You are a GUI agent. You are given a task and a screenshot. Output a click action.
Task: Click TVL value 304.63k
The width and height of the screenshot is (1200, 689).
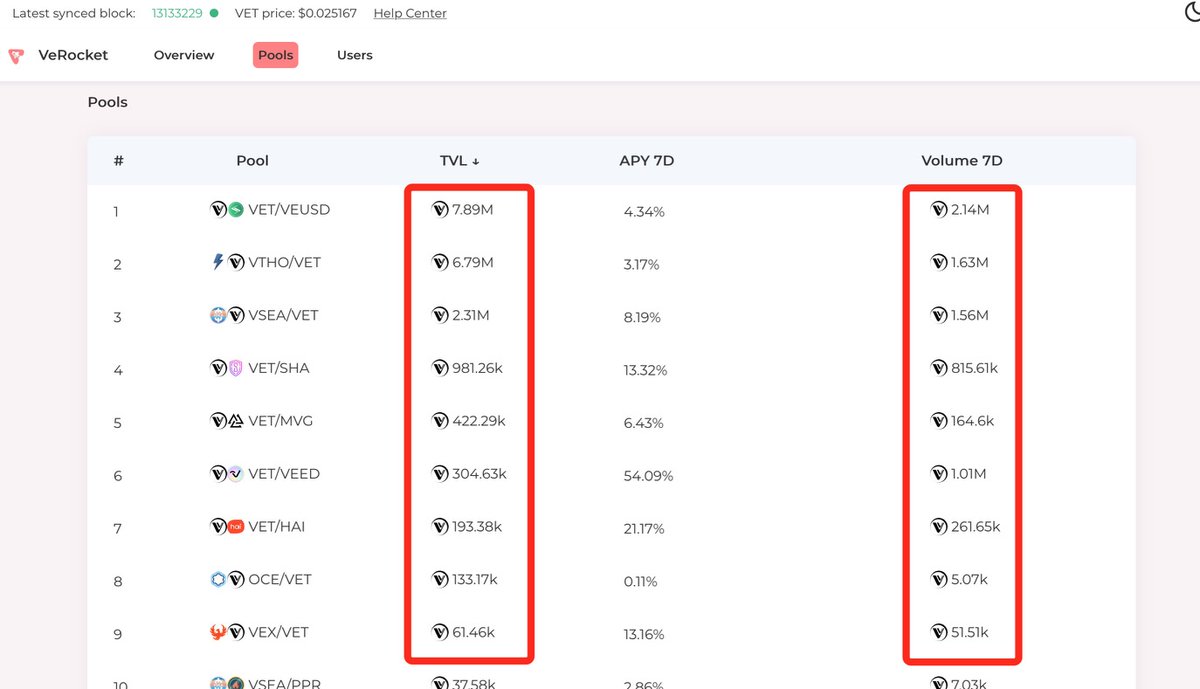click(479, 474)
